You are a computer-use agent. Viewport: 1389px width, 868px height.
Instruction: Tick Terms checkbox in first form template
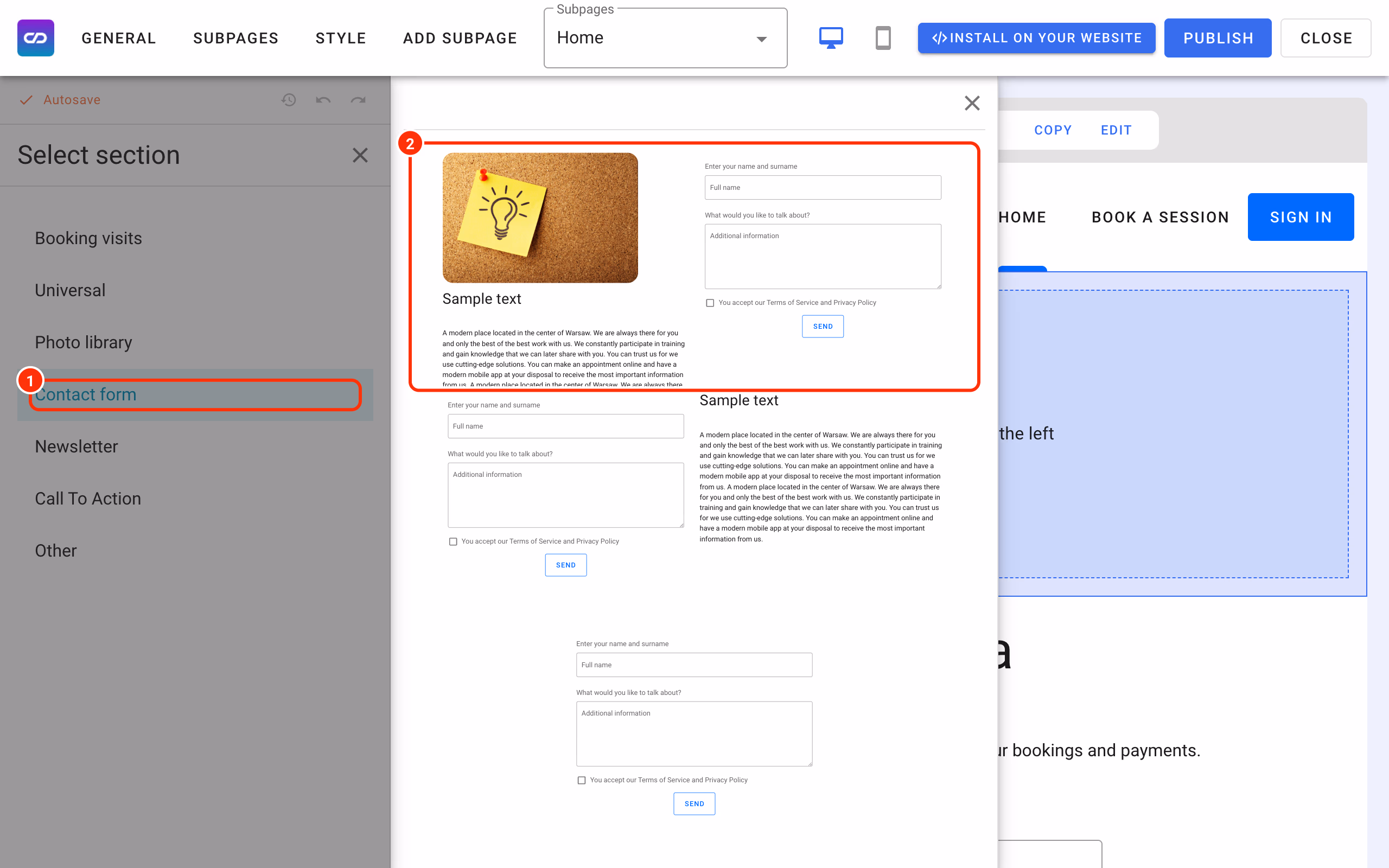(x=710, y=303)
